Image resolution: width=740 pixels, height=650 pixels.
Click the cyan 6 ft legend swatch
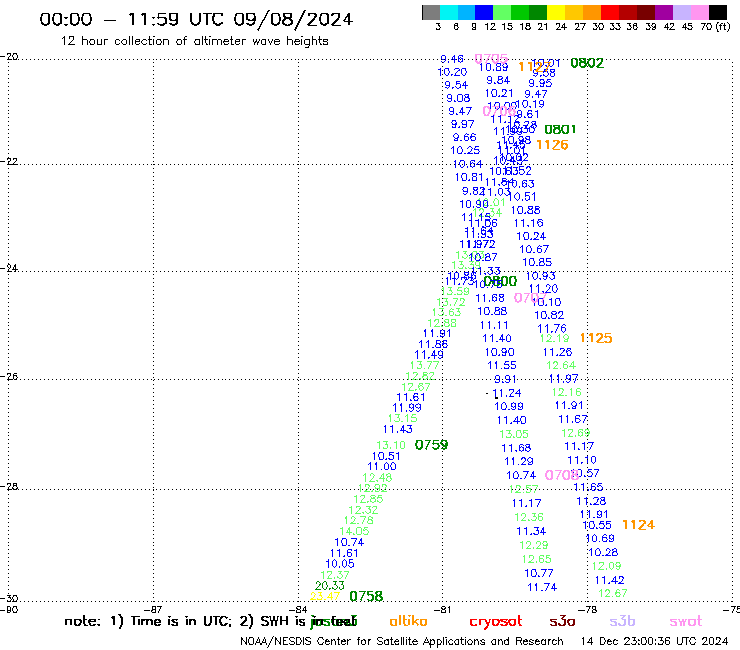[449, 12]
